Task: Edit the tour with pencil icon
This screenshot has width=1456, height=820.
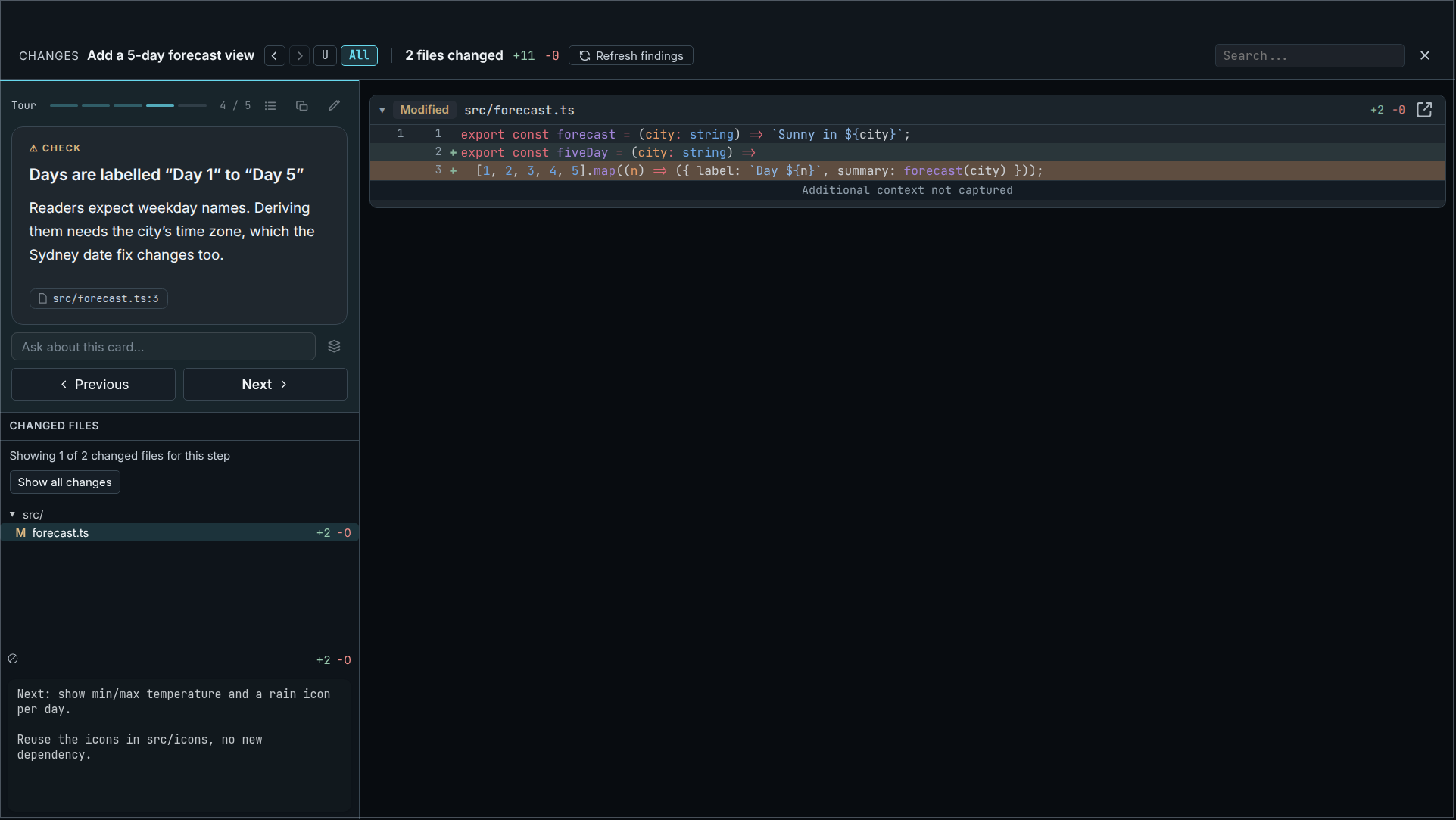Action: (334, 105)
